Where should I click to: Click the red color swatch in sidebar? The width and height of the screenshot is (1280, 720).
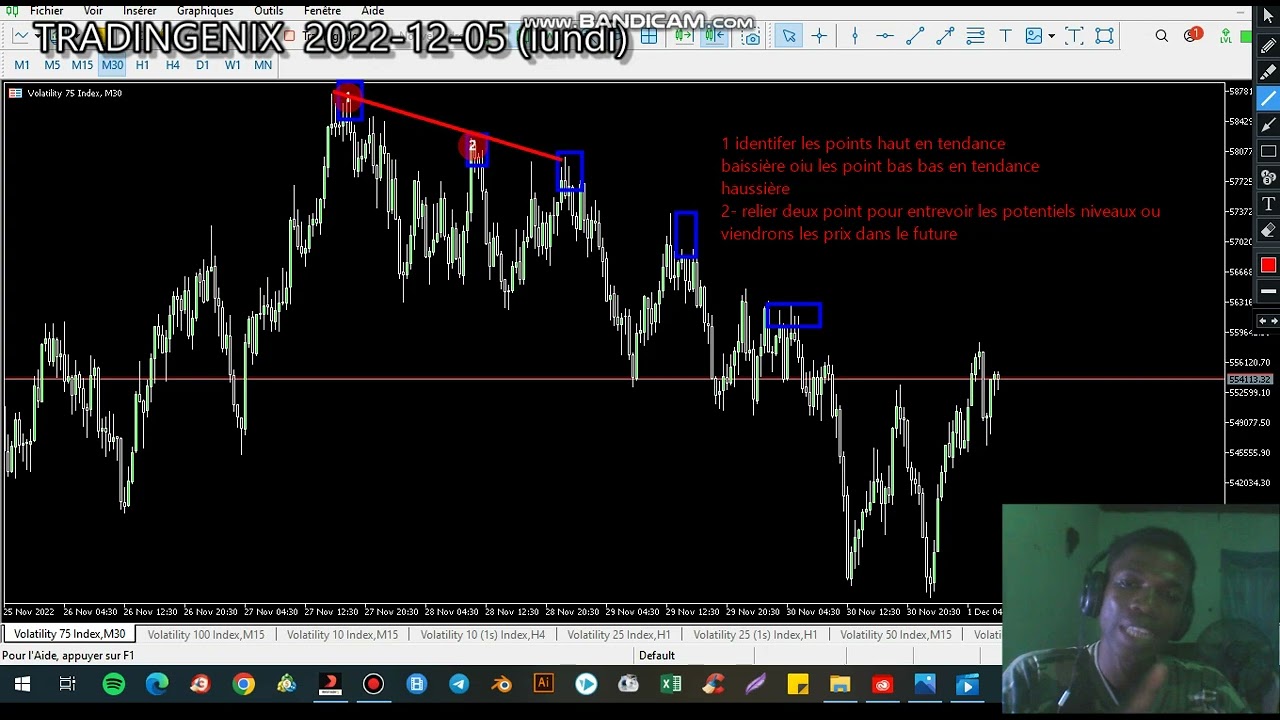click(1268, 265)
